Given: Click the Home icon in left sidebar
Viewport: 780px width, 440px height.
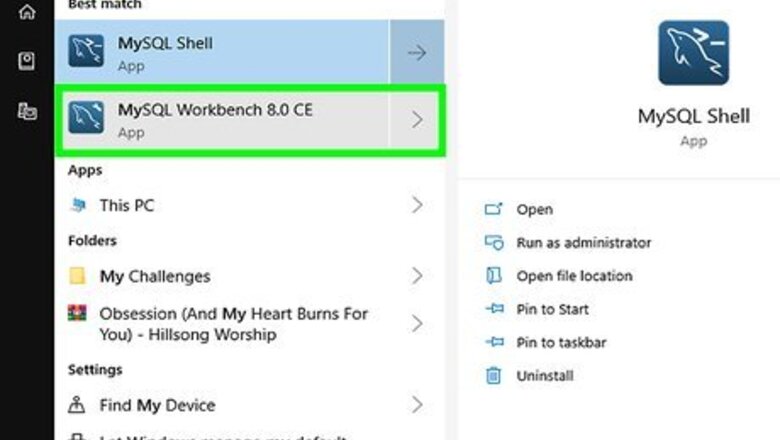Looking at the screenshot, I should pyautogui.click(x=27, y=12).
